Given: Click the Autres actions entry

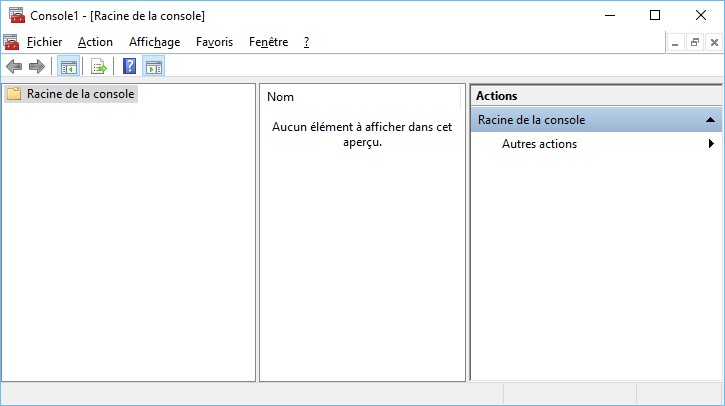Looking at the screenshot, I should (x=539, y=144).
